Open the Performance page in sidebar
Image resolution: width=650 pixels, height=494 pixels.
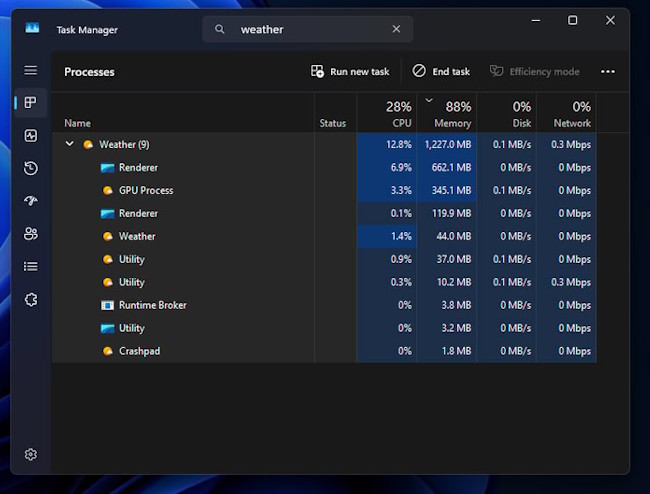31,136
